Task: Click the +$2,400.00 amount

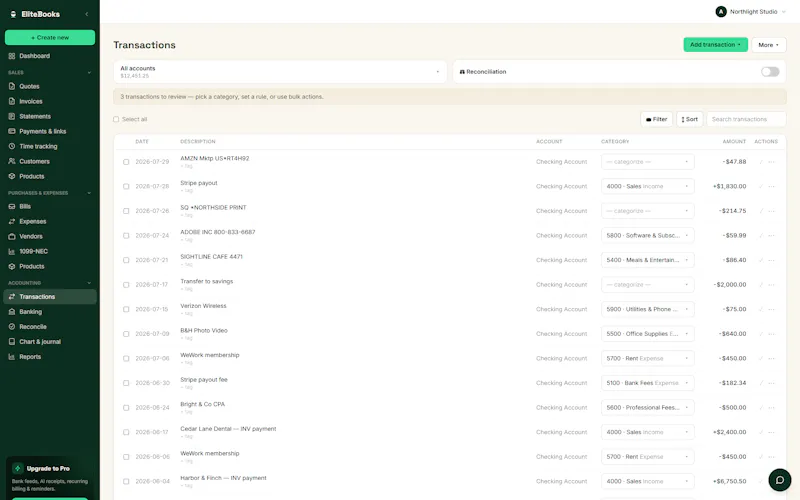Action: (x=730, y=432)
